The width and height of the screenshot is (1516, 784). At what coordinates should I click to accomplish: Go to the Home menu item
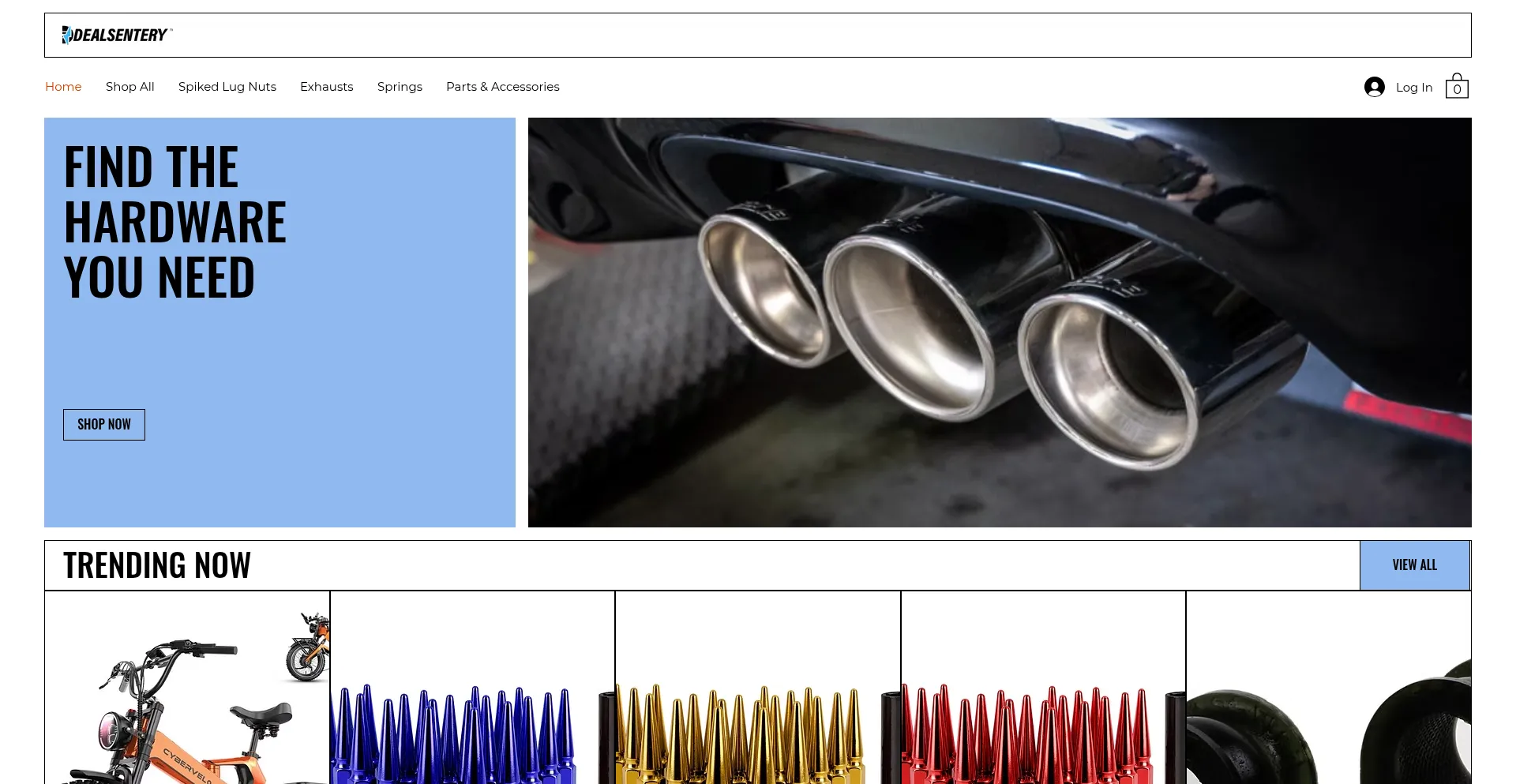point(63,87)
